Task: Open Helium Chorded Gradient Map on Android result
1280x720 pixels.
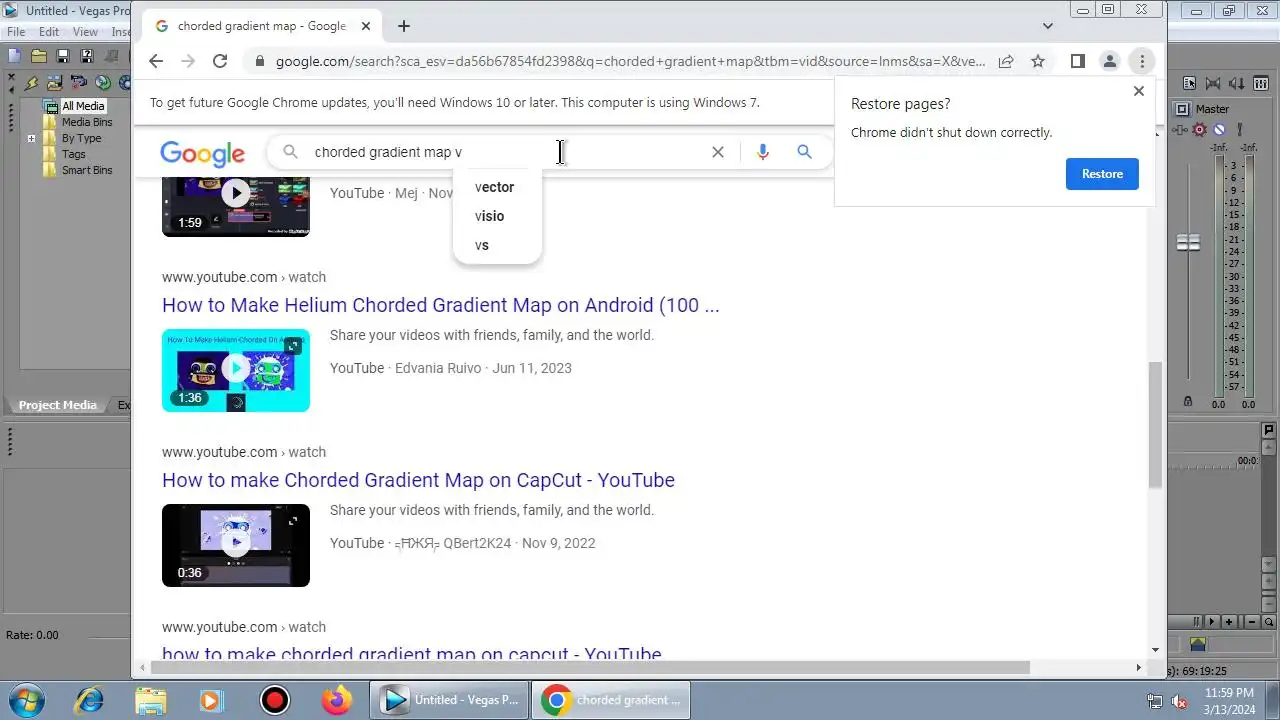Action: tap(440, 305)
